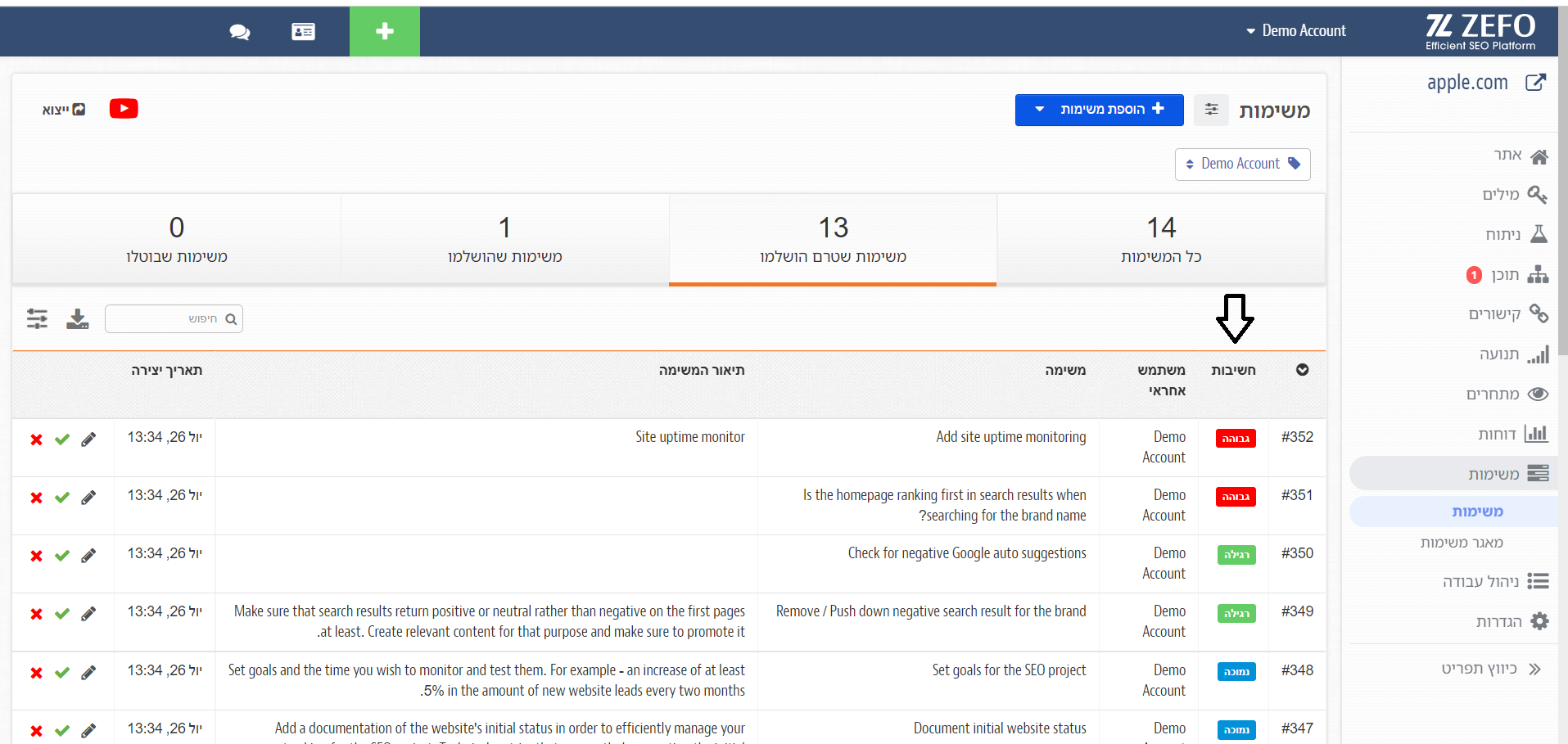
Task: Open the YouTube tutorial video icon
Action: click(x=124, y=109)
